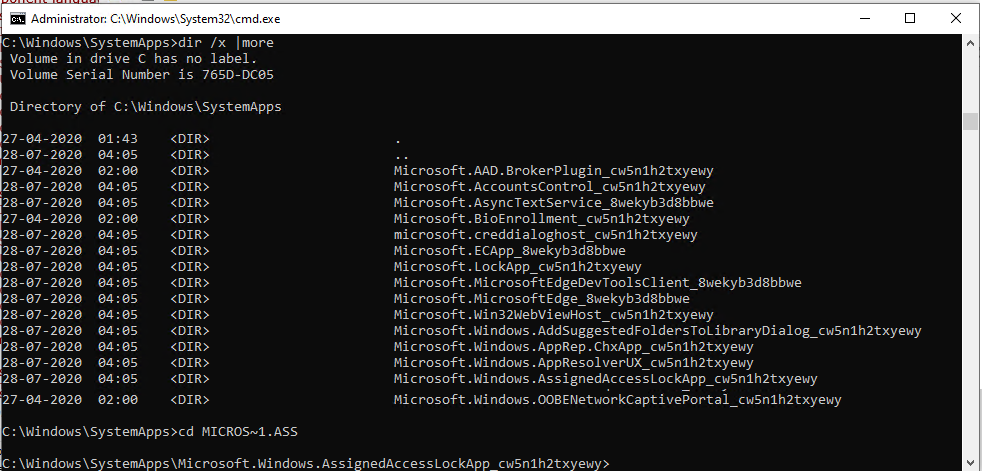
Task: Click Microsoft.Windows.AssignedAccessLockApp listing entry
Action: click(x=606, y=378)
